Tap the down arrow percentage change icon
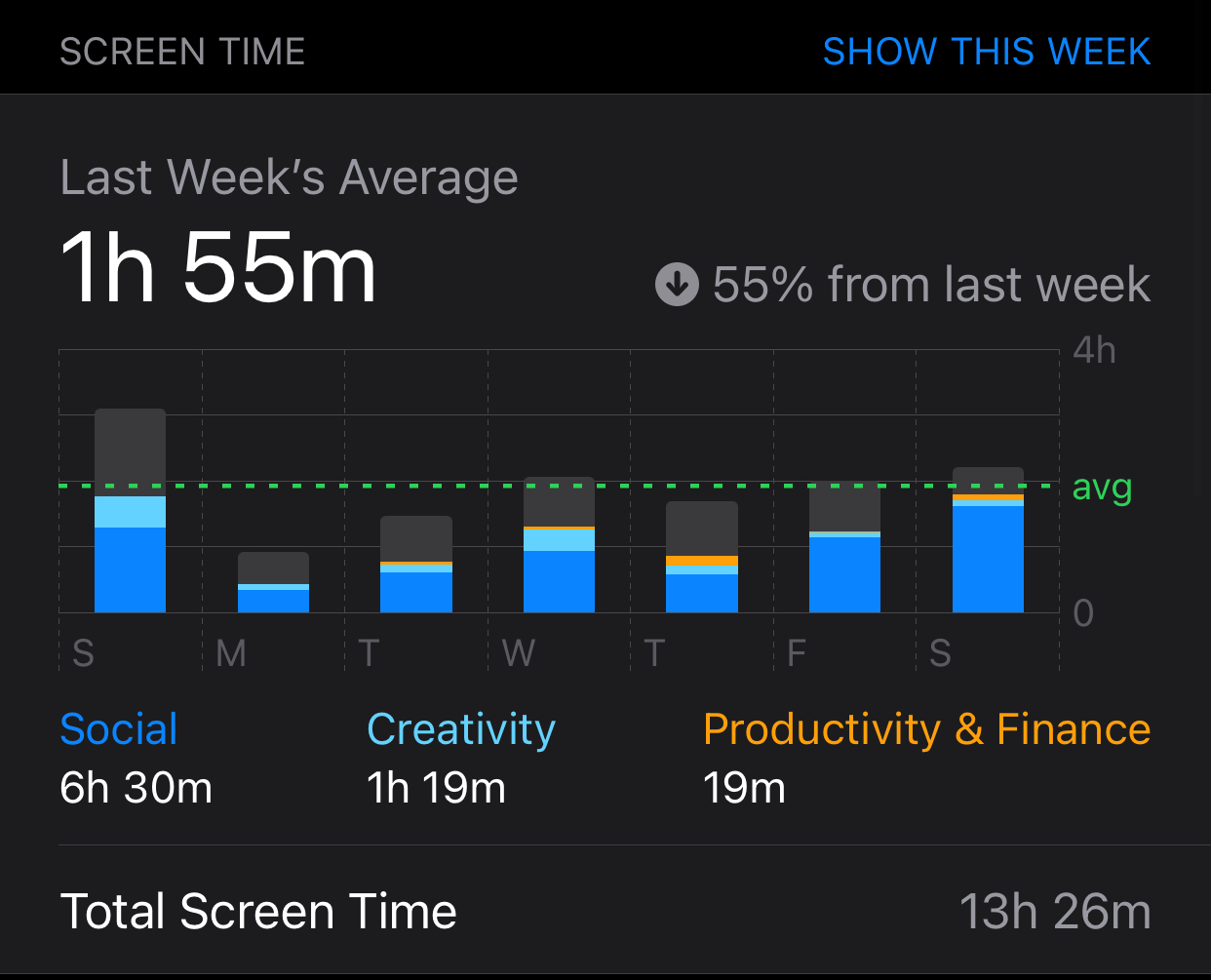 click(x=677, y=285)
